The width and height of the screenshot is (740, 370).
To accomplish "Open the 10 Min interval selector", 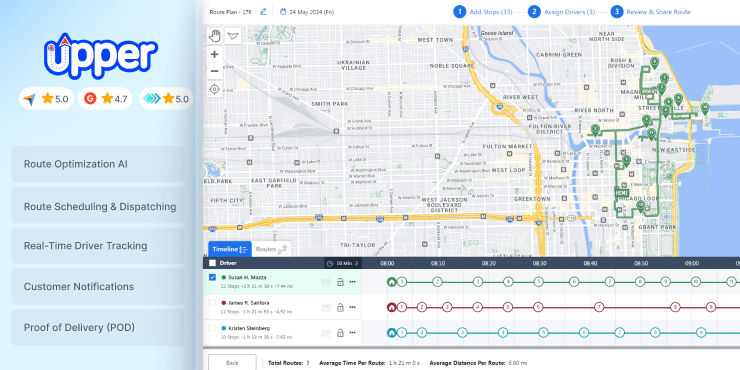I will [343, 263].
